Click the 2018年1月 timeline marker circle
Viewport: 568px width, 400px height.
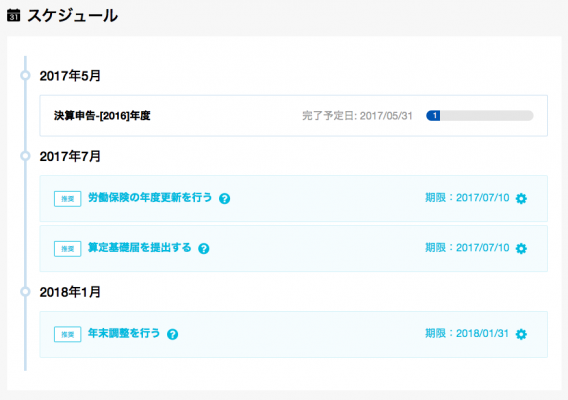25,292
